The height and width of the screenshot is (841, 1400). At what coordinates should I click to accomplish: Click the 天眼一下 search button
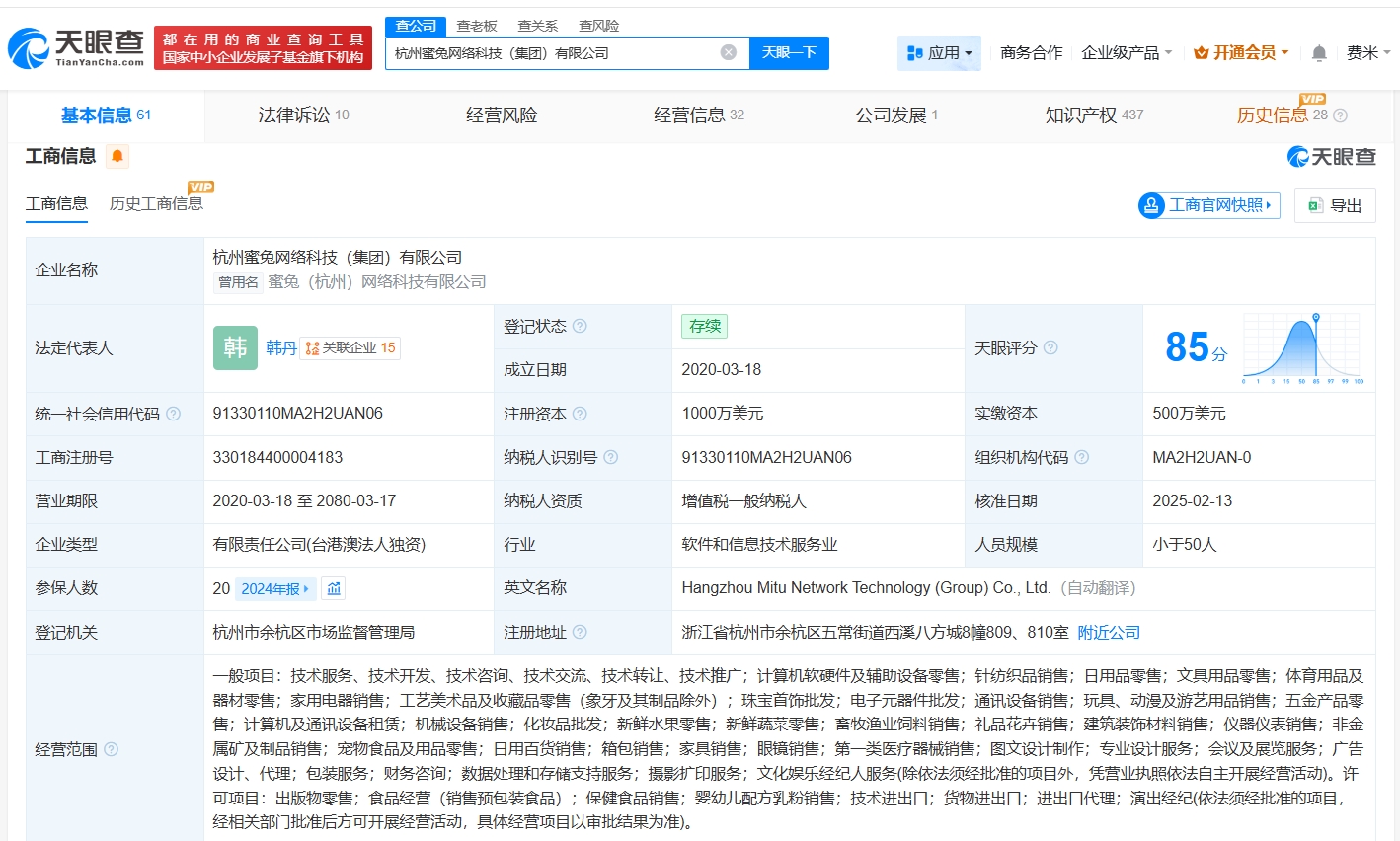[789, 52]
